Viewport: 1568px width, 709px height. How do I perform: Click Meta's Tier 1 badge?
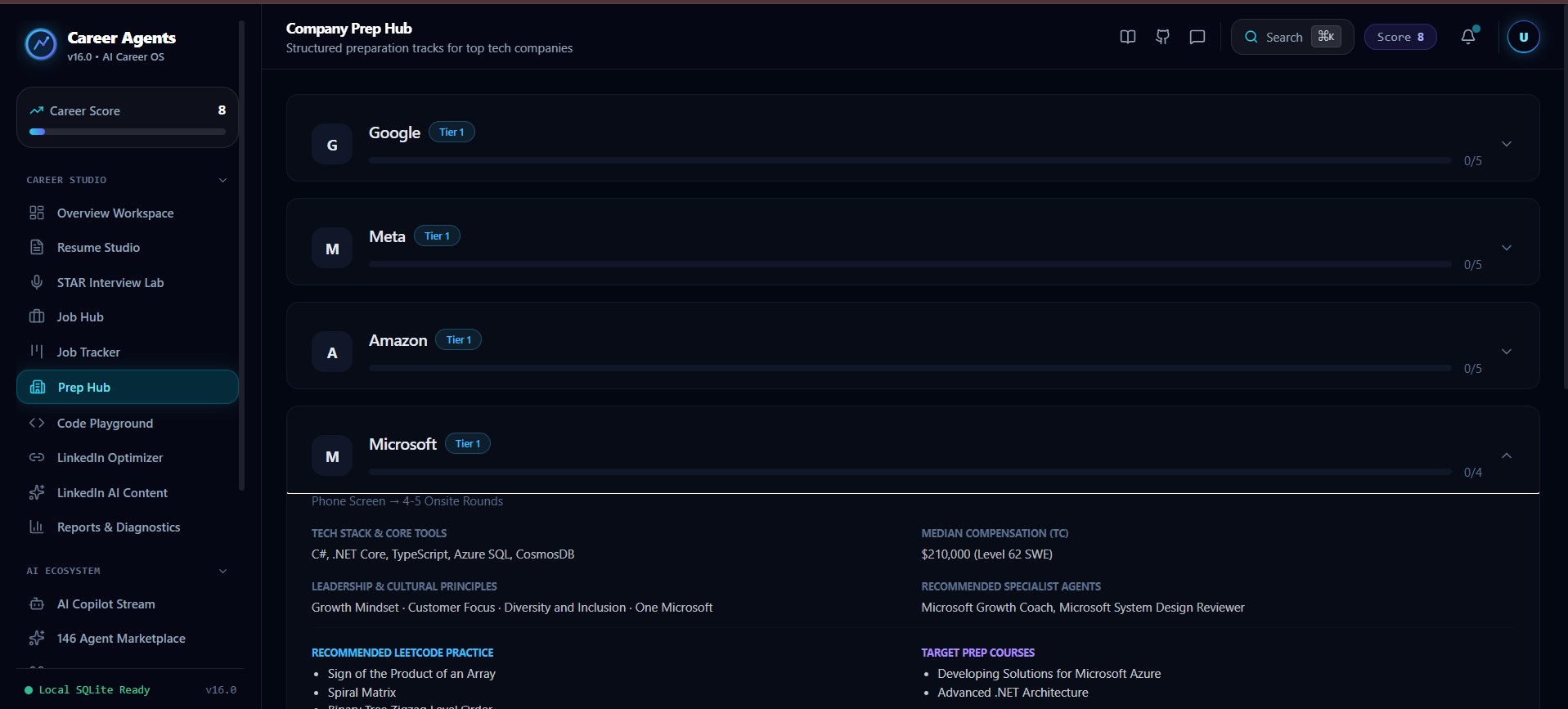click(437, 236)
